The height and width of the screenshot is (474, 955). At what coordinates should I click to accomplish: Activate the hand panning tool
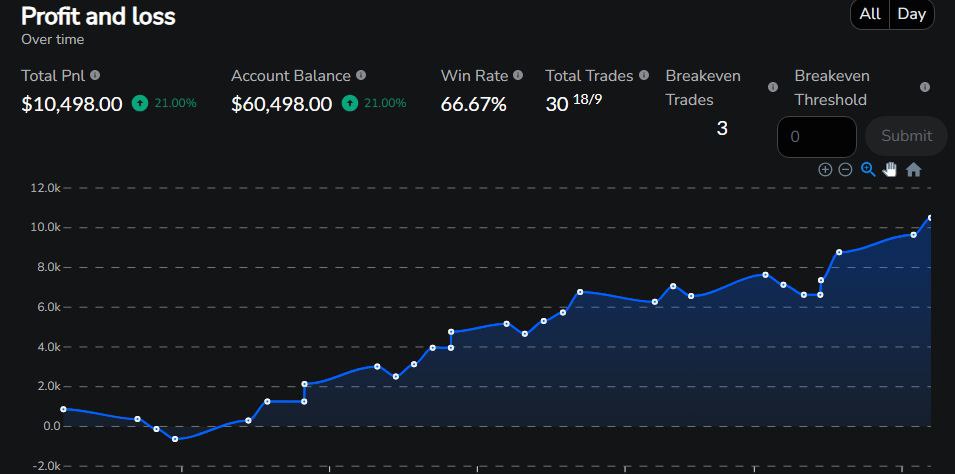click(x=890, y=169)
